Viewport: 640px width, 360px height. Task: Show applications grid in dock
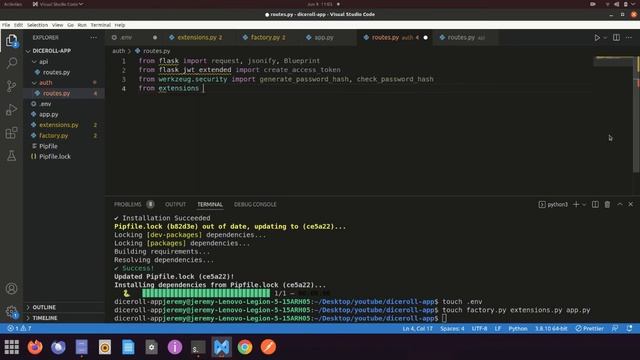tap(12, 347)
